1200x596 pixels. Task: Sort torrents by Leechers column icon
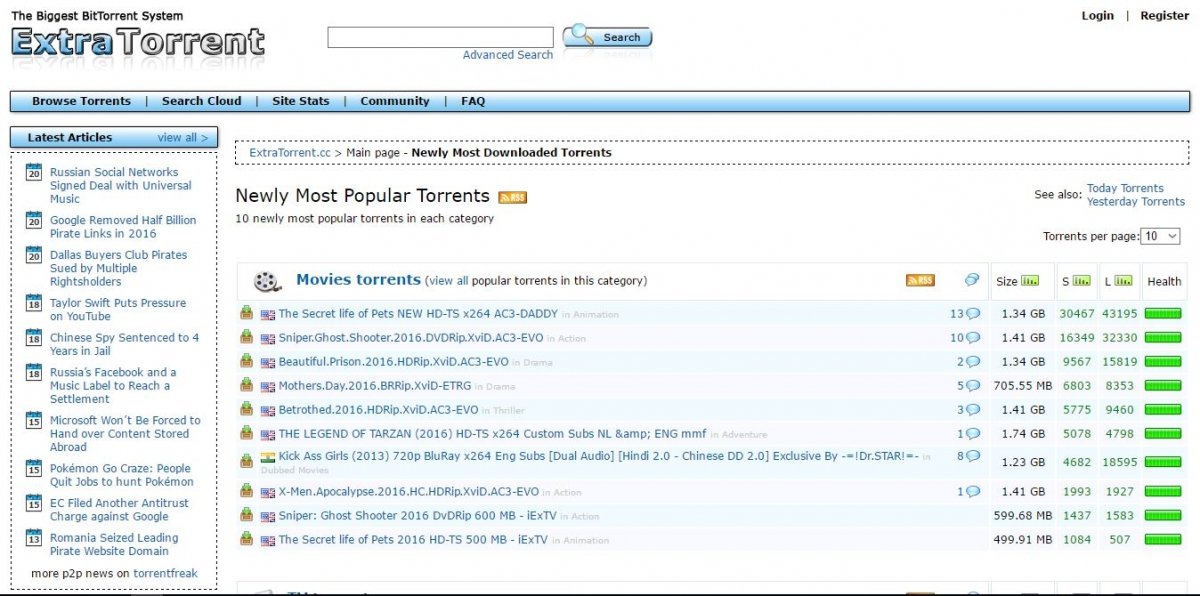click(1124, 281)
